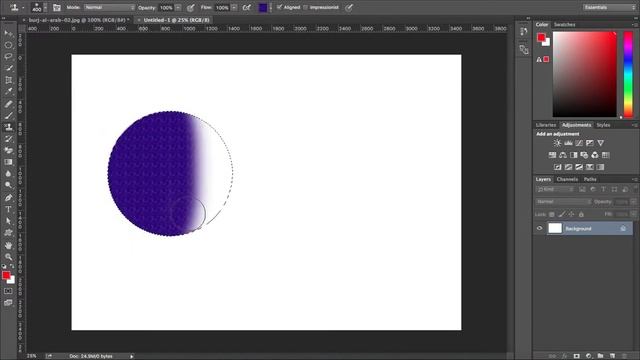Select the Eraser tool
The image size is (640, 360).
pyautogui.click(x=8, y=150)
